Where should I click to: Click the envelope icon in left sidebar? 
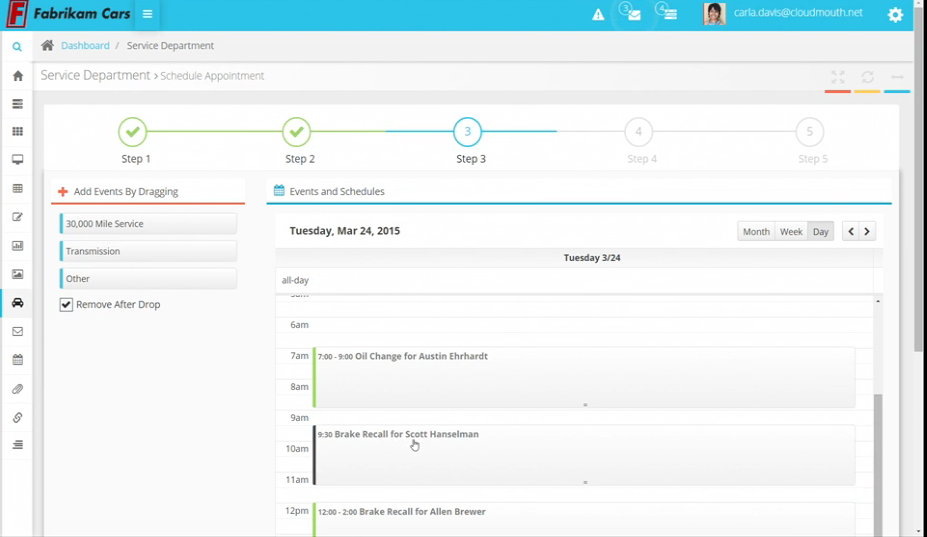point(17,332)
